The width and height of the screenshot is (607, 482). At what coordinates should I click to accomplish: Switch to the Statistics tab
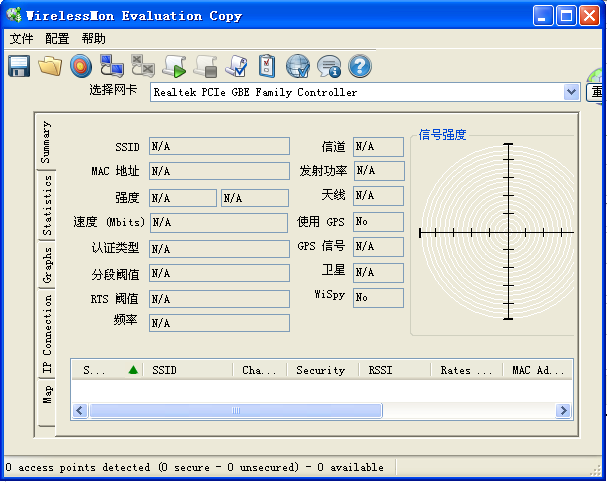click(47, 206)
